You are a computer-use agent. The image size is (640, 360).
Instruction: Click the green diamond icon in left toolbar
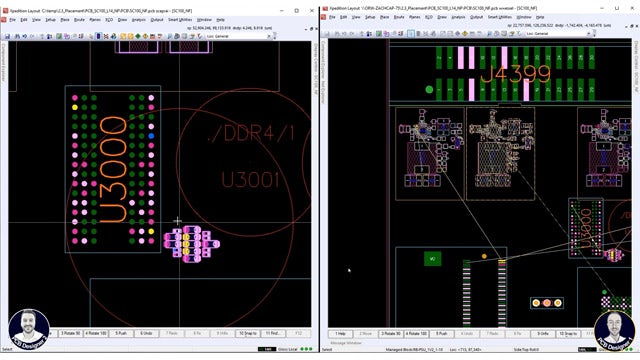pos(138,36)
